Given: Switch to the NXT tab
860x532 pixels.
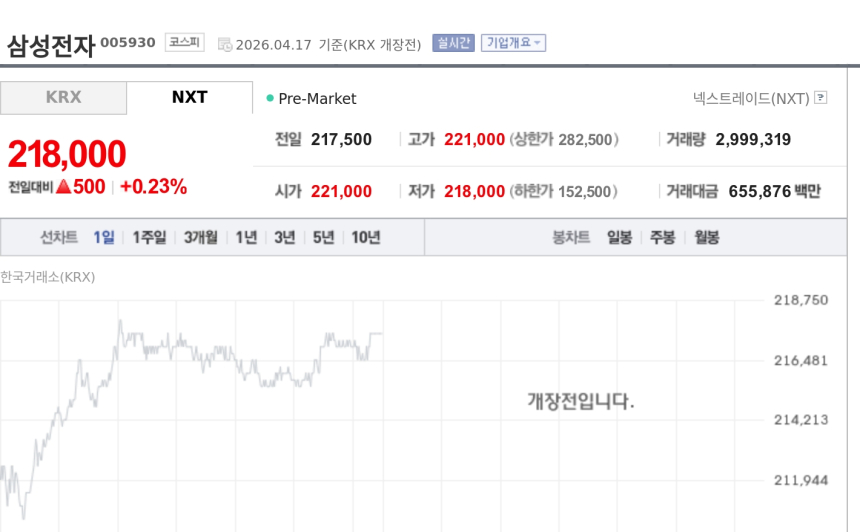Looking at the screenshot, I should click(189, 98).
